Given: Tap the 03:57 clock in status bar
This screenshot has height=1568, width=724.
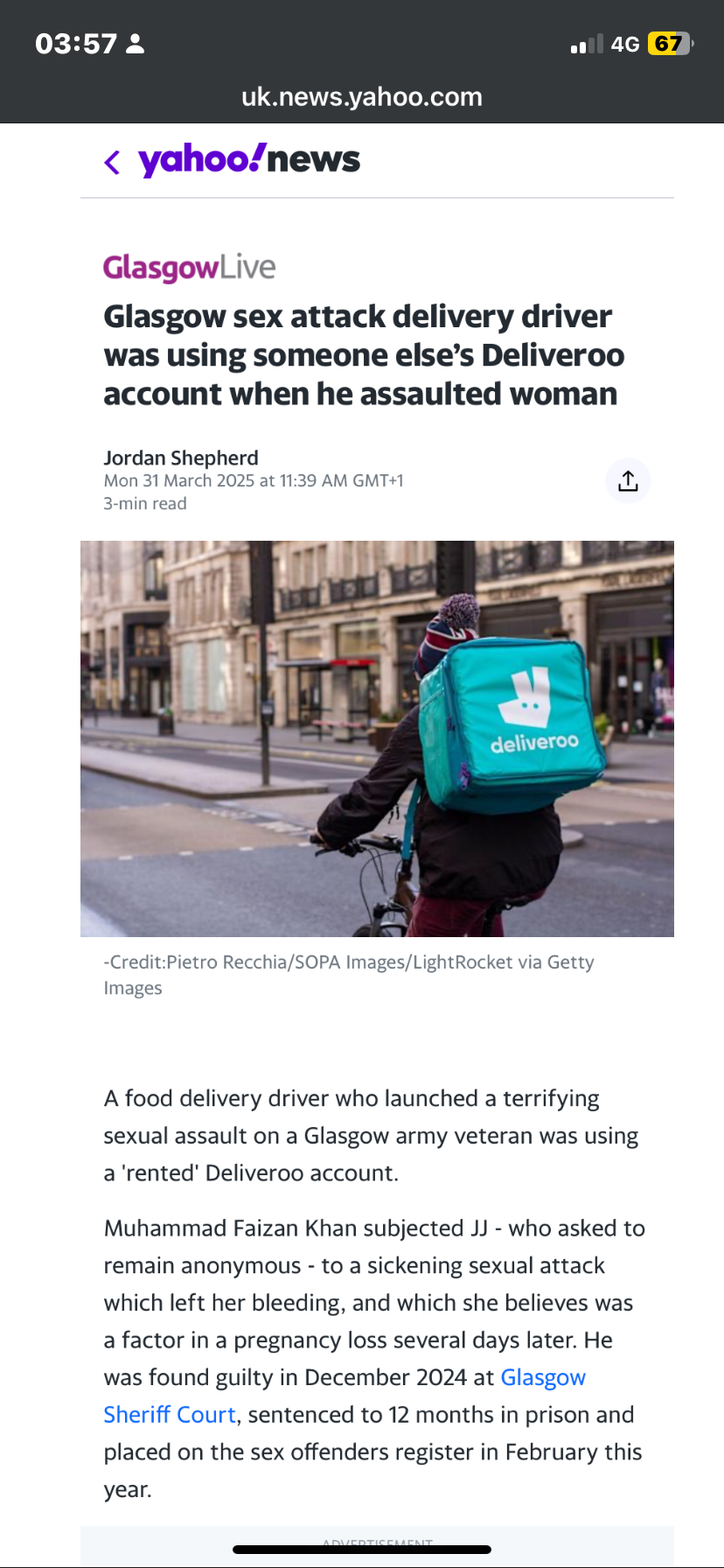Looking at the screenshot, I should [x=76, y=44].
